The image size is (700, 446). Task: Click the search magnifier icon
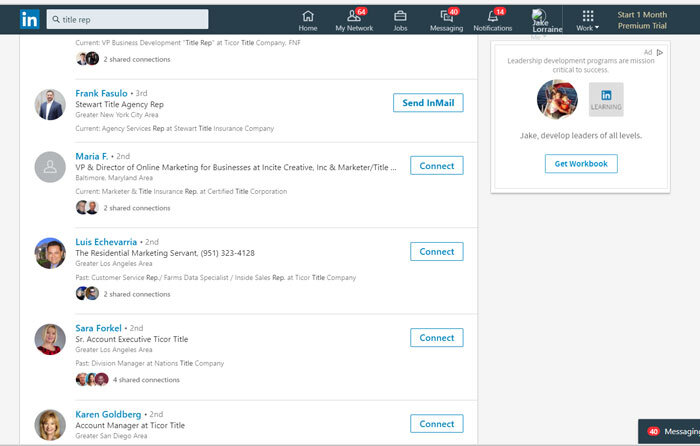click(x=56, y=19)
